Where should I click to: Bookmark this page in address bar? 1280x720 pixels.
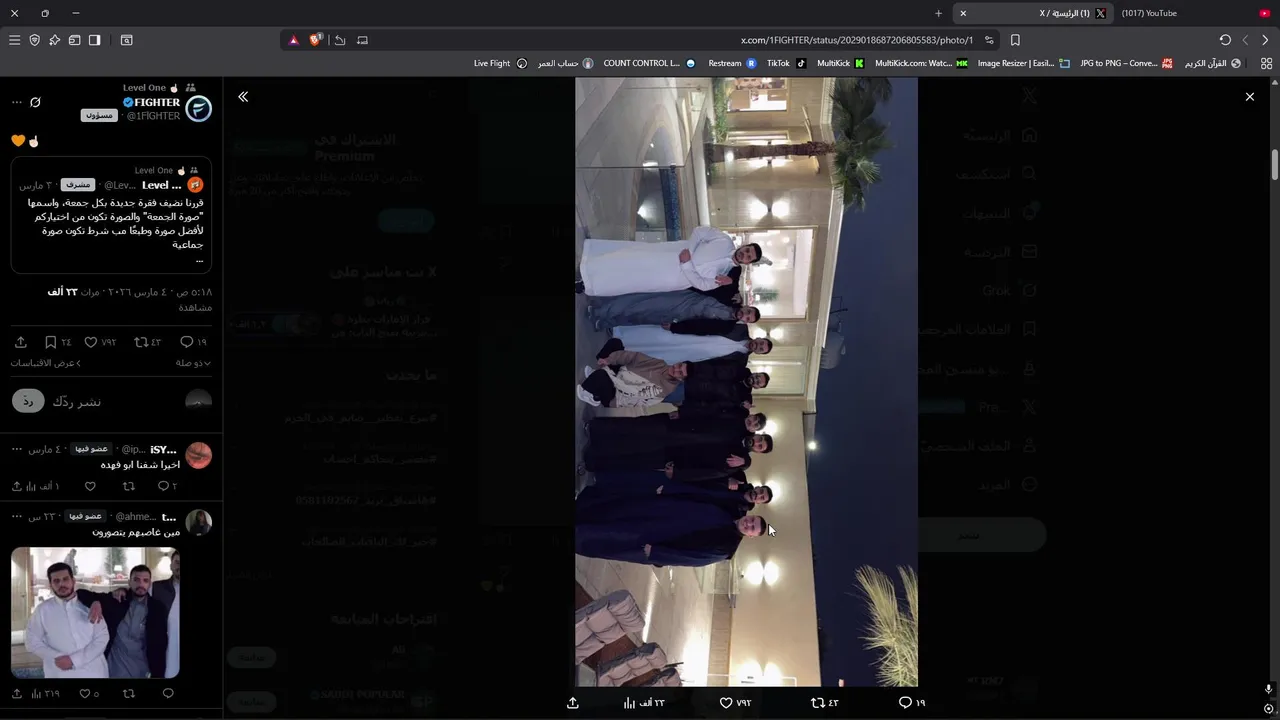(x=1015, y=40)
